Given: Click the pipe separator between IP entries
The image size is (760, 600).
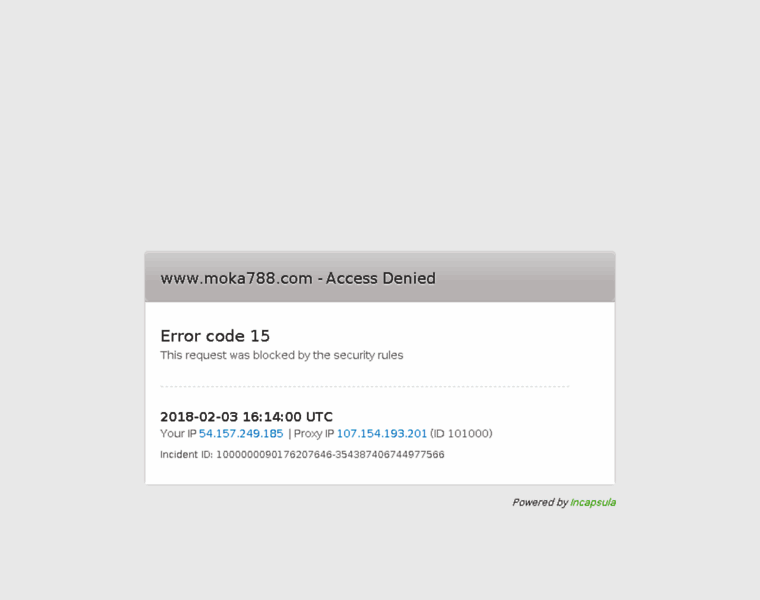Looking at the screenshot, I should point(290,433).
